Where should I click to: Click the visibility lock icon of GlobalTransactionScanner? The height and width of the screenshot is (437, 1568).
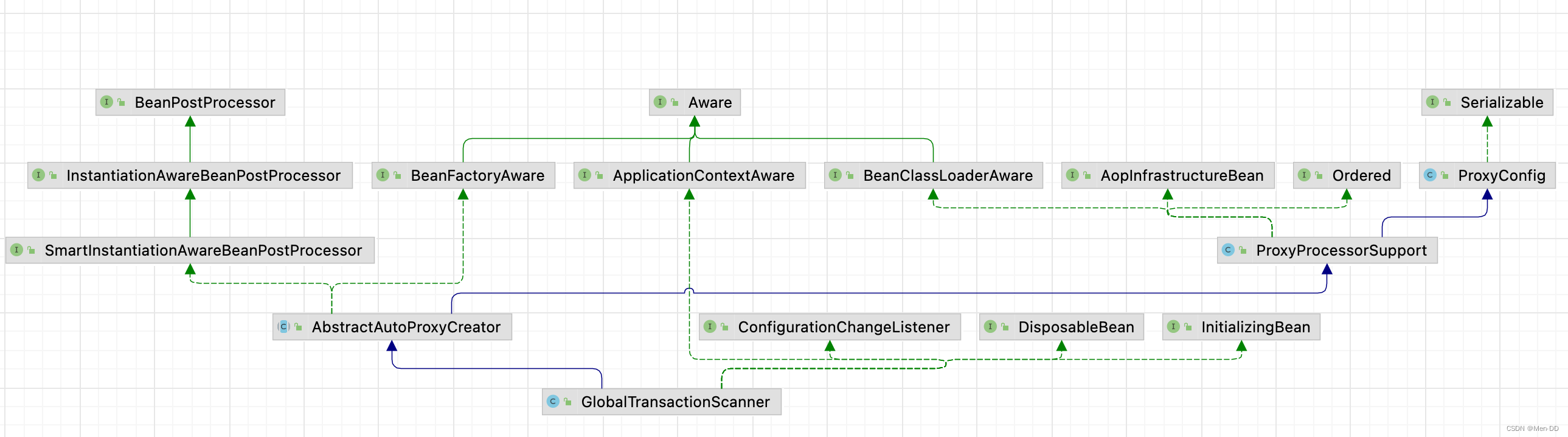click(x=567, y=402)
